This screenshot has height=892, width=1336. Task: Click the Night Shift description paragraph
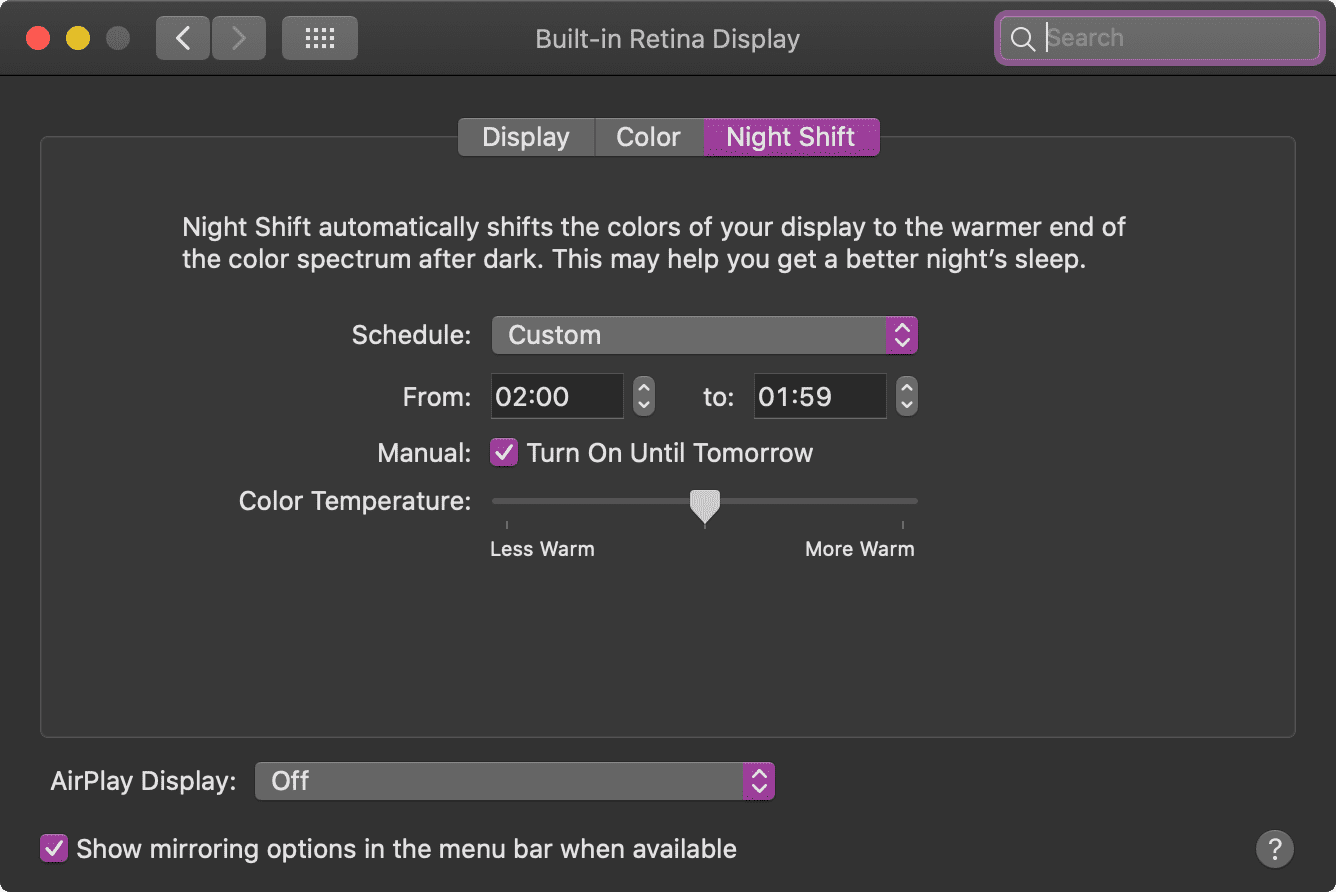654,244
